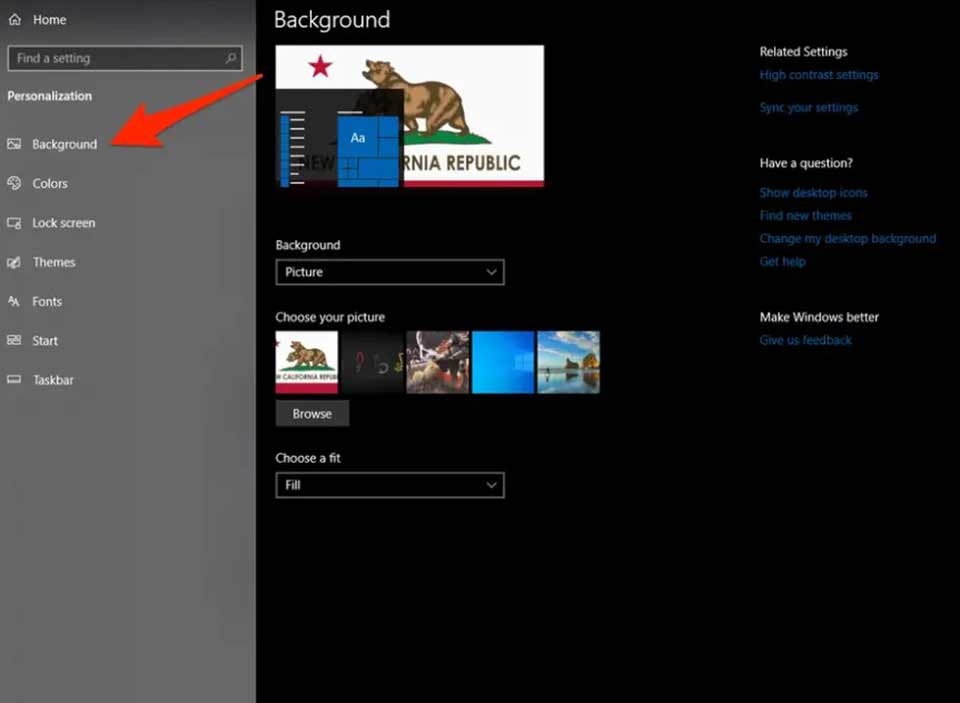Image resolution: width=960 pixels, height=703 pixels.
Task: Click the chevron on the Picture dropdown
Action: coord(491,272)
